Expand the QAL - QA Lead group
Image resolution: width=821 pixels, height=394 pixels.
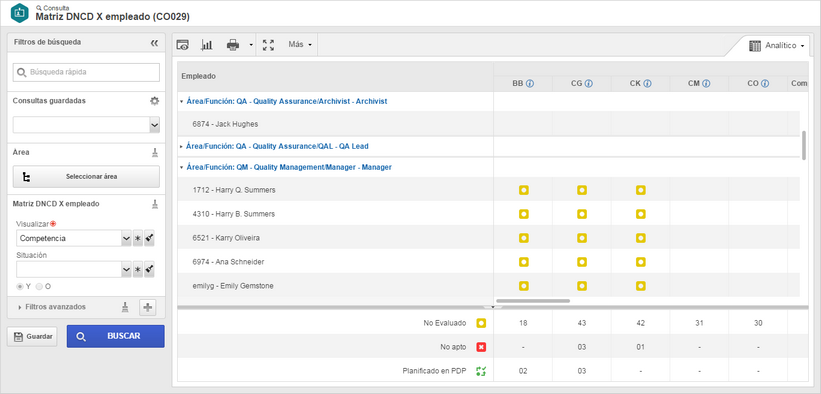click(181, 147)
